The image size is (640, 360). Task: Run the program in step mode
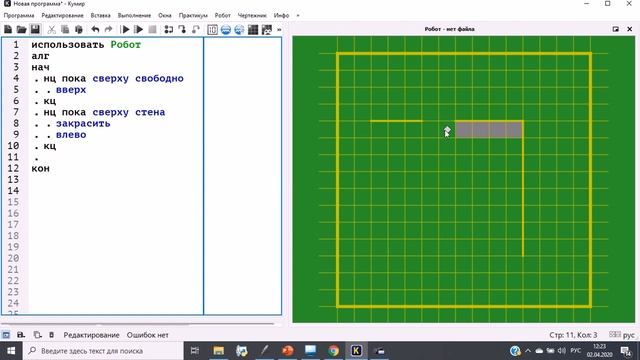[139, 29]
